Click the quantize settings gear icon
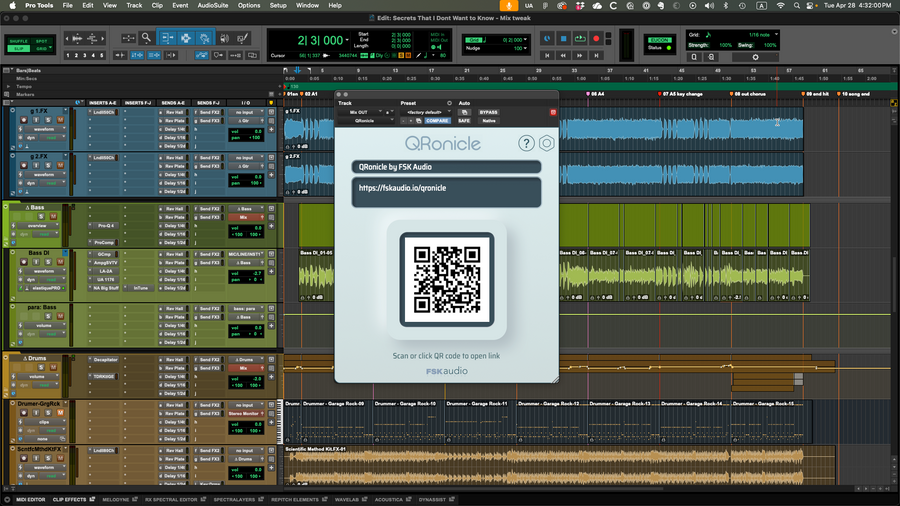900x506 pixels. (755, 57)
